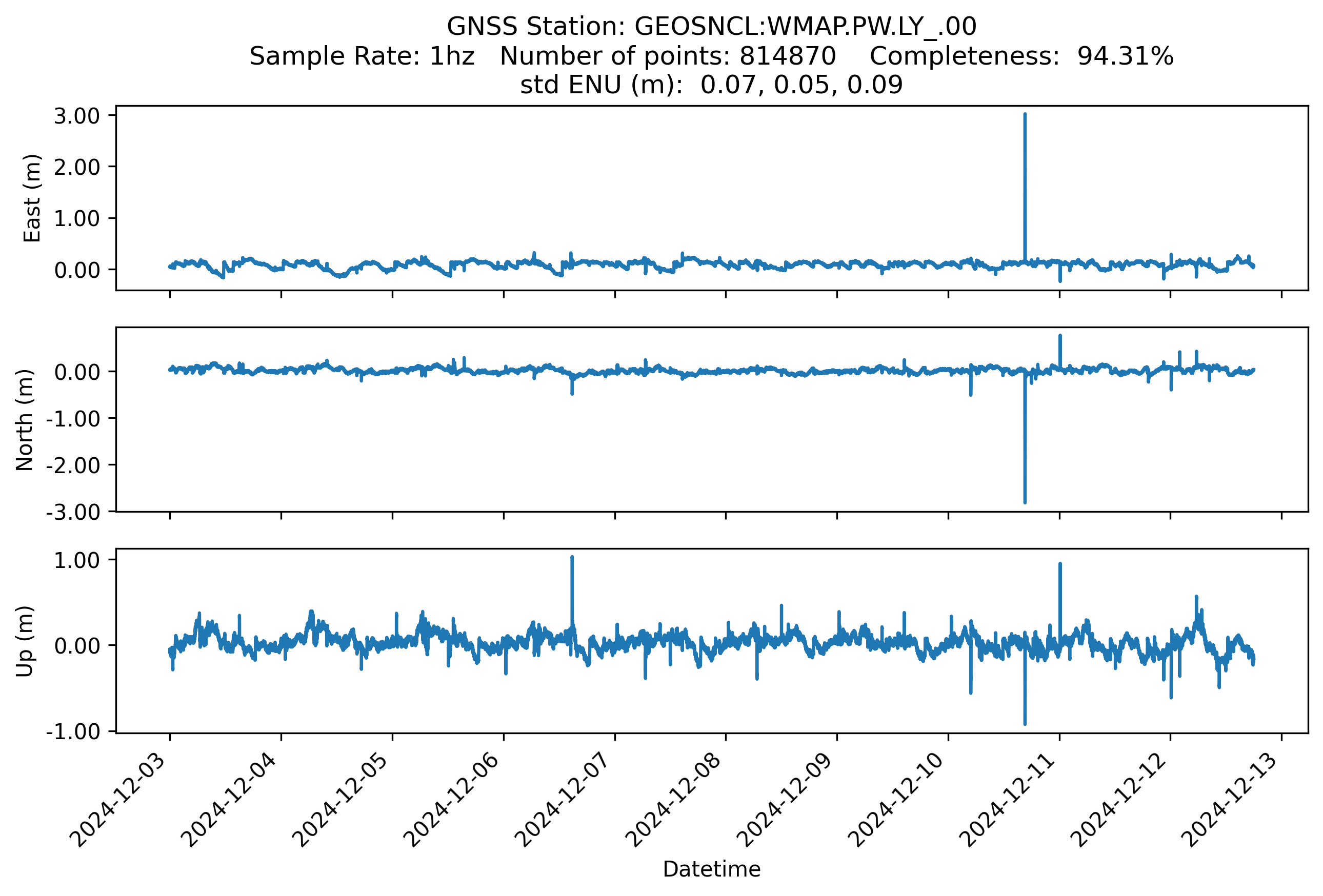Click the Completeness 94.31% text
Image resolution: width=1323 pixels, height=896 pixels.
point(1021,56)
